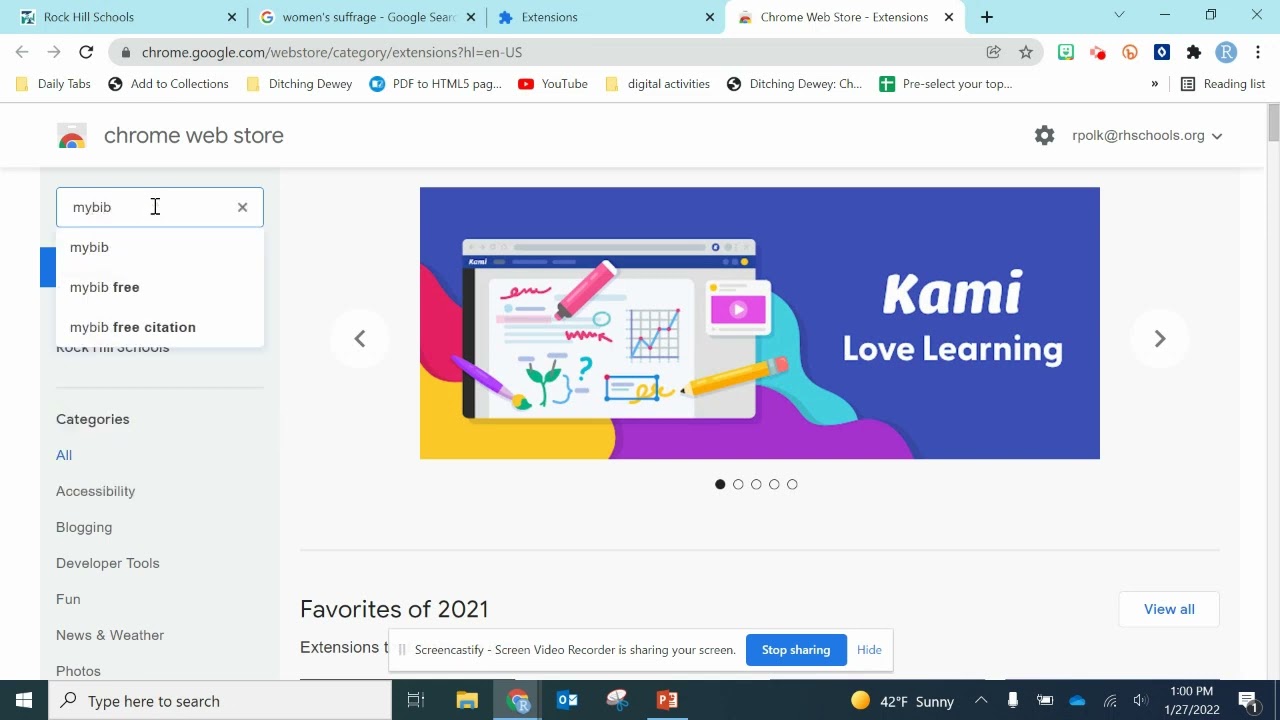Open Task View on taskbar
The height and width of the screenshot is (720, 1280).
pyautogui.click(x=416, y=700)
